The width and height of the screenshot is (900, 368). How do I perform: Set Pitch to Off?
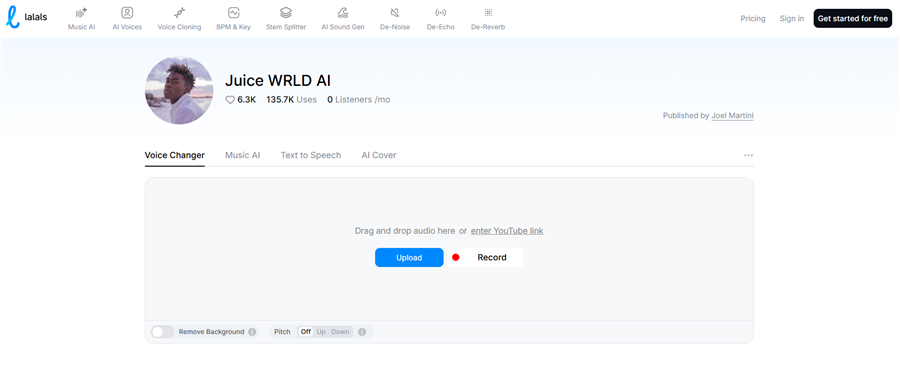[x=305, y=332]
